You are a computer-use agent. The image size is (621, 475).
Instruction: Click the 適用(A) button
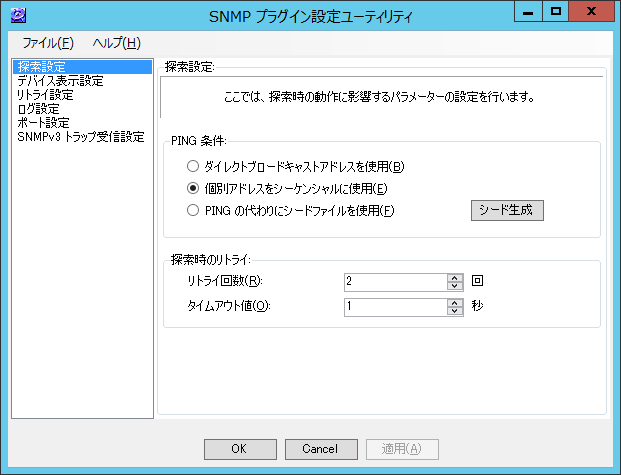coord(402,449)
